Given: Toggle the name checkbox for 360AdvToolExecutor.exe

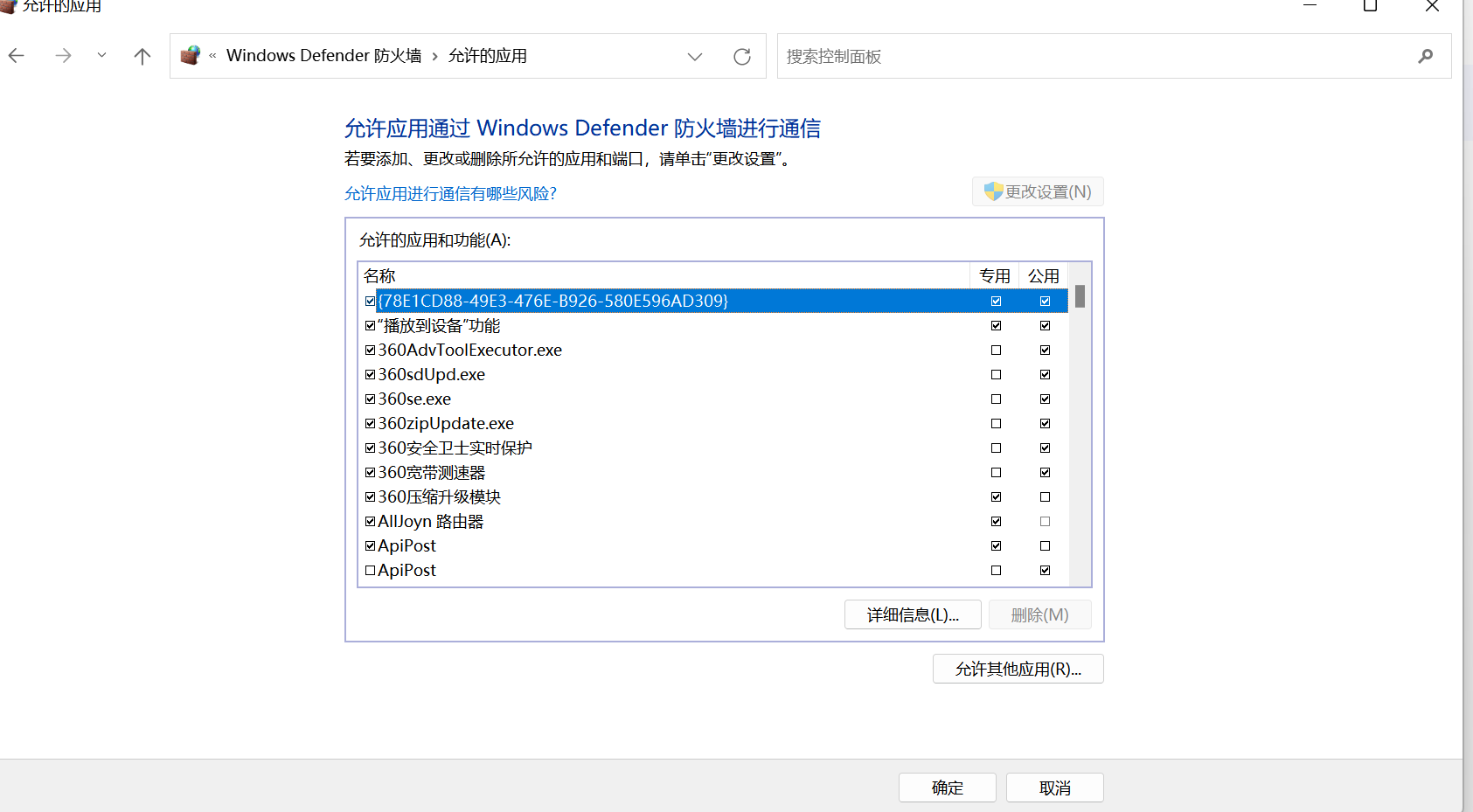Looking at the screenshot, I should click(371, 350).
